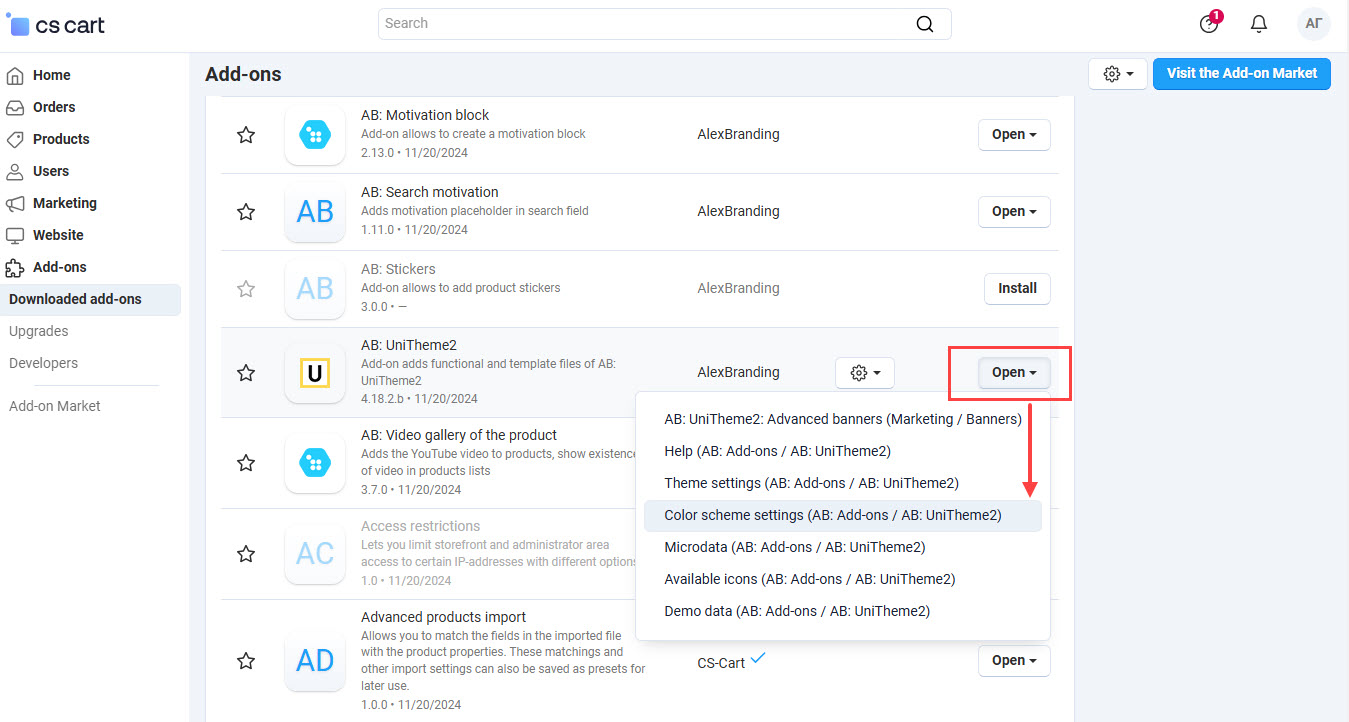Install the AB: Stickers add-on
Image resolution: width=1349 pixels, height=722 pixels.
coord(1017,288)
